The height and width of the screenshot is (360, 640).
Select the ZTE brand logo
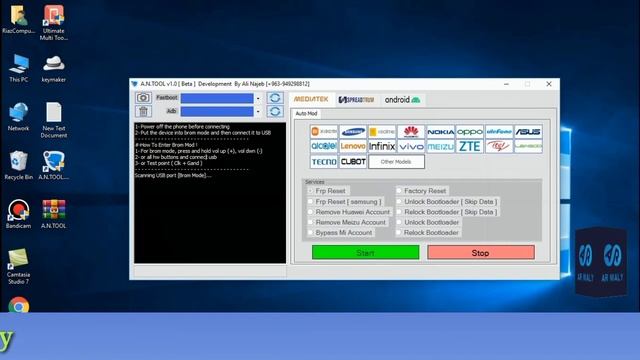[x=470, y=146]
